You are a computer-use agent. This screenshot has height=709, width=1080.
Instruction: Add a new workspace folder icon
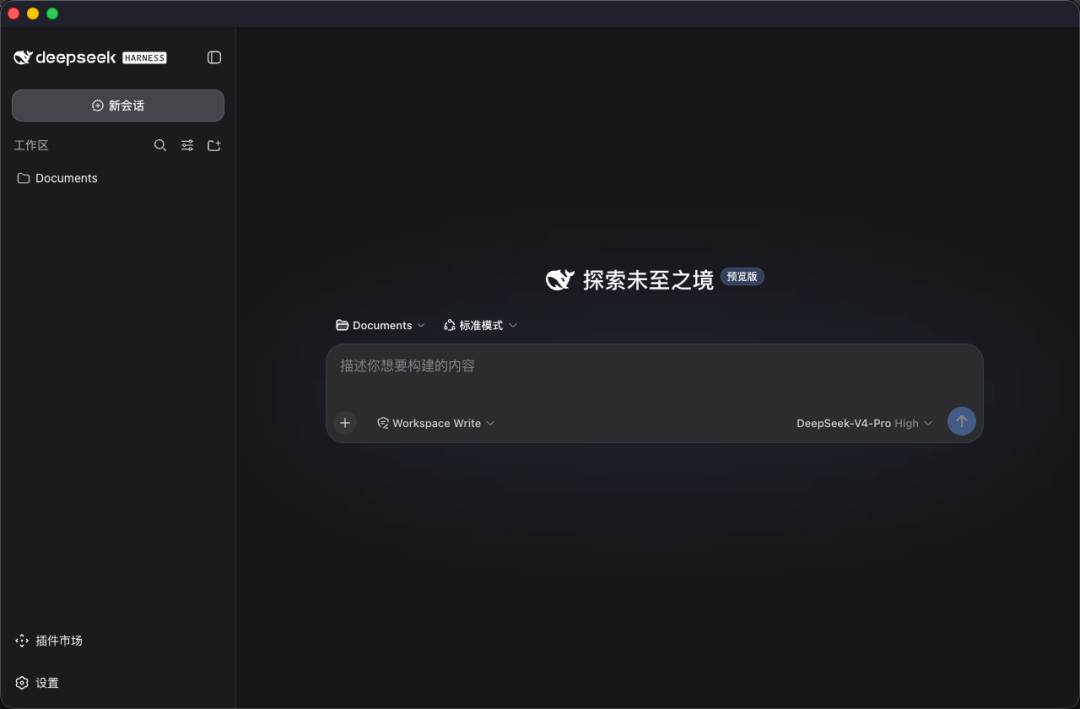(214, 145)
